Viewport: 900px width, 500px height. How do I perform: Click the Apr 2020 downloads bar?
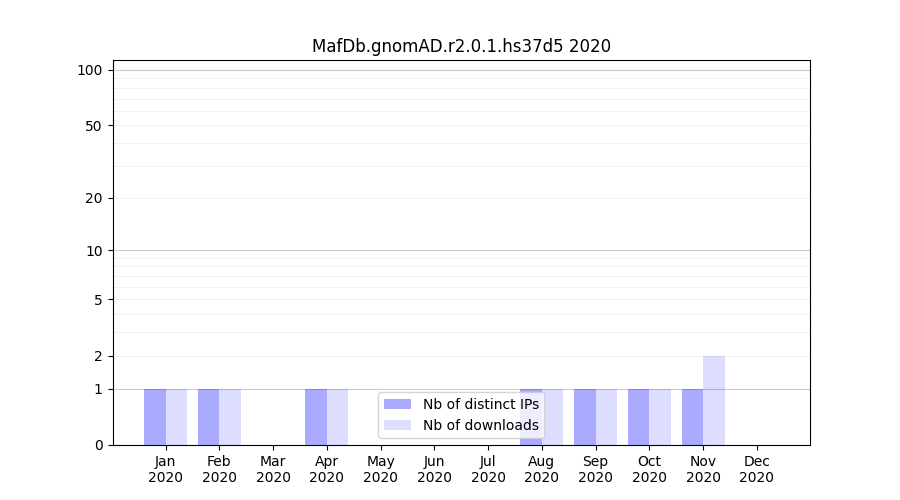tap(338, 417)
